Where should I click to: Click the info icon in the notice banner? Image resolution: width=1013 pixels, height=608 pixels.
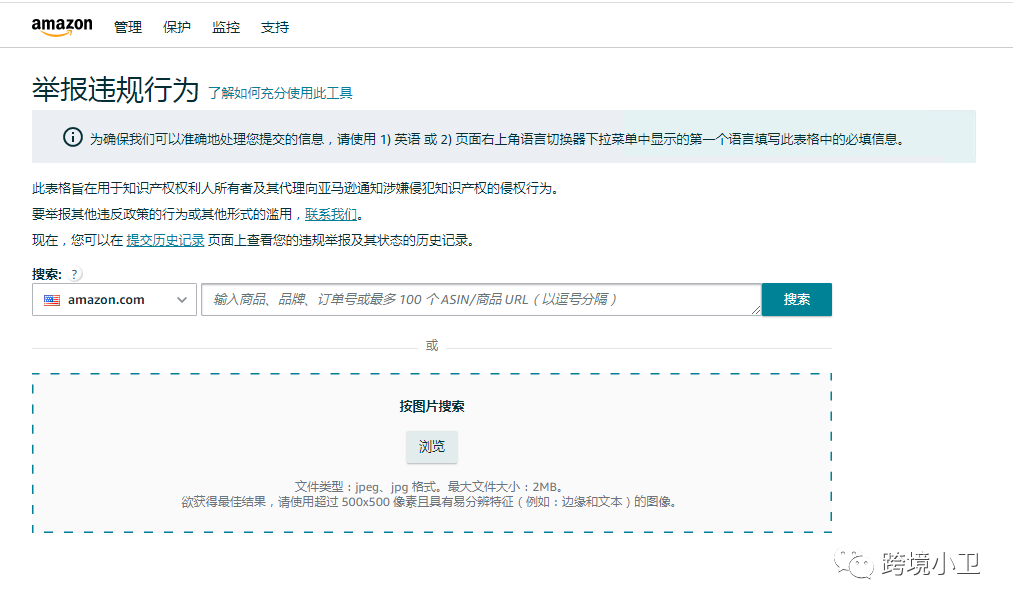(72, 137)
